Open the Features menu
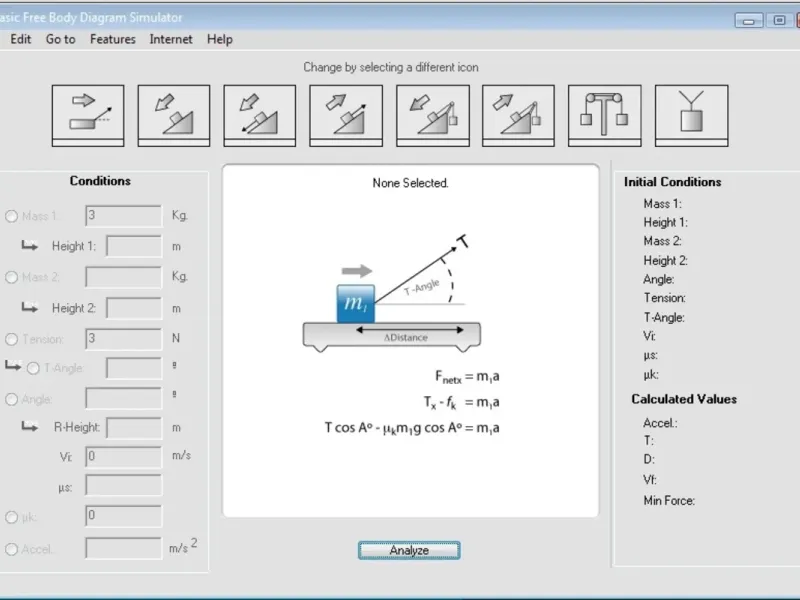The image size is (800, 600). coord(113,39)
